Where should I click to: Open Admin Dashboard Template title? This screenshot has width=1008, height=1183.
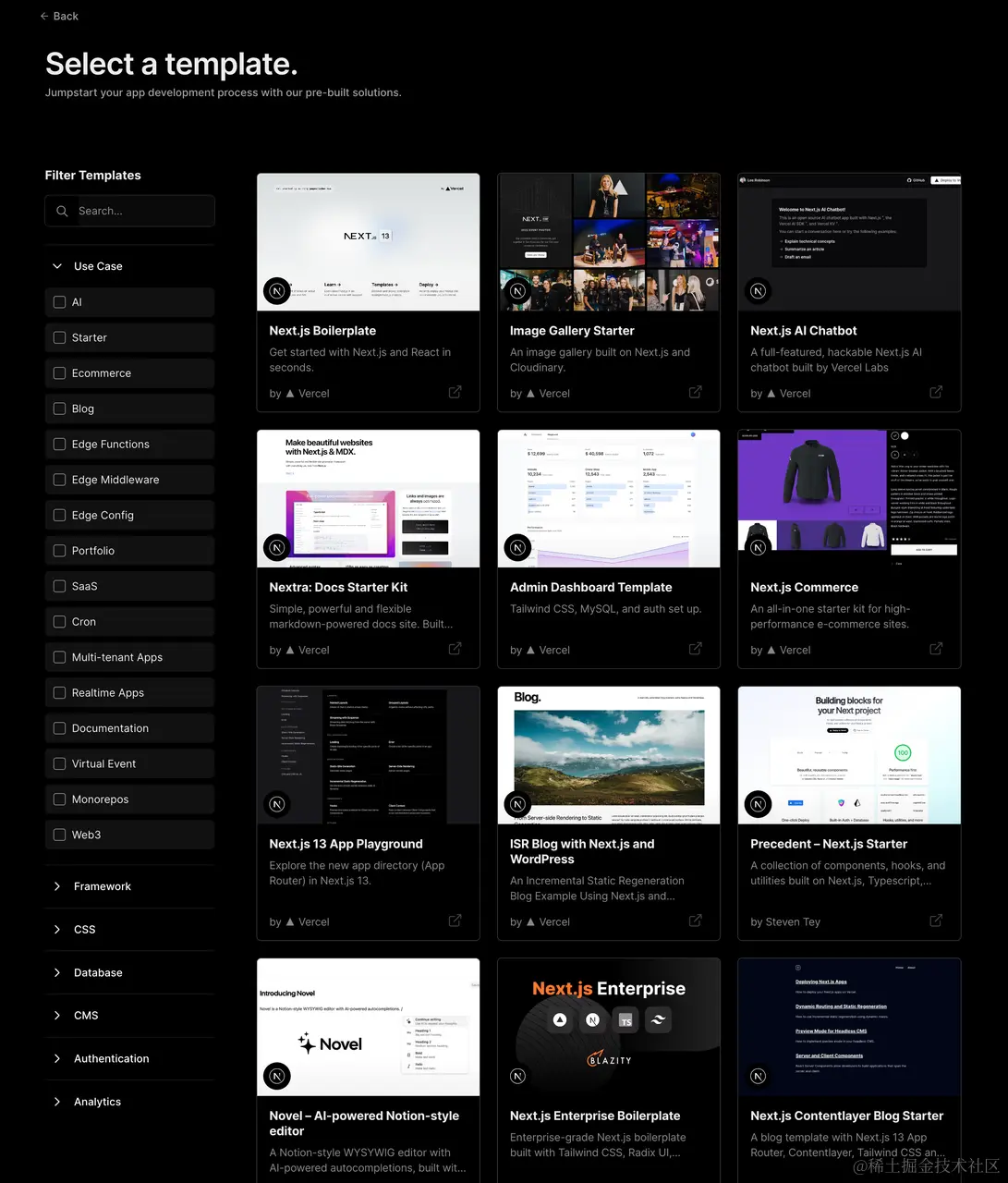point(591,588)
